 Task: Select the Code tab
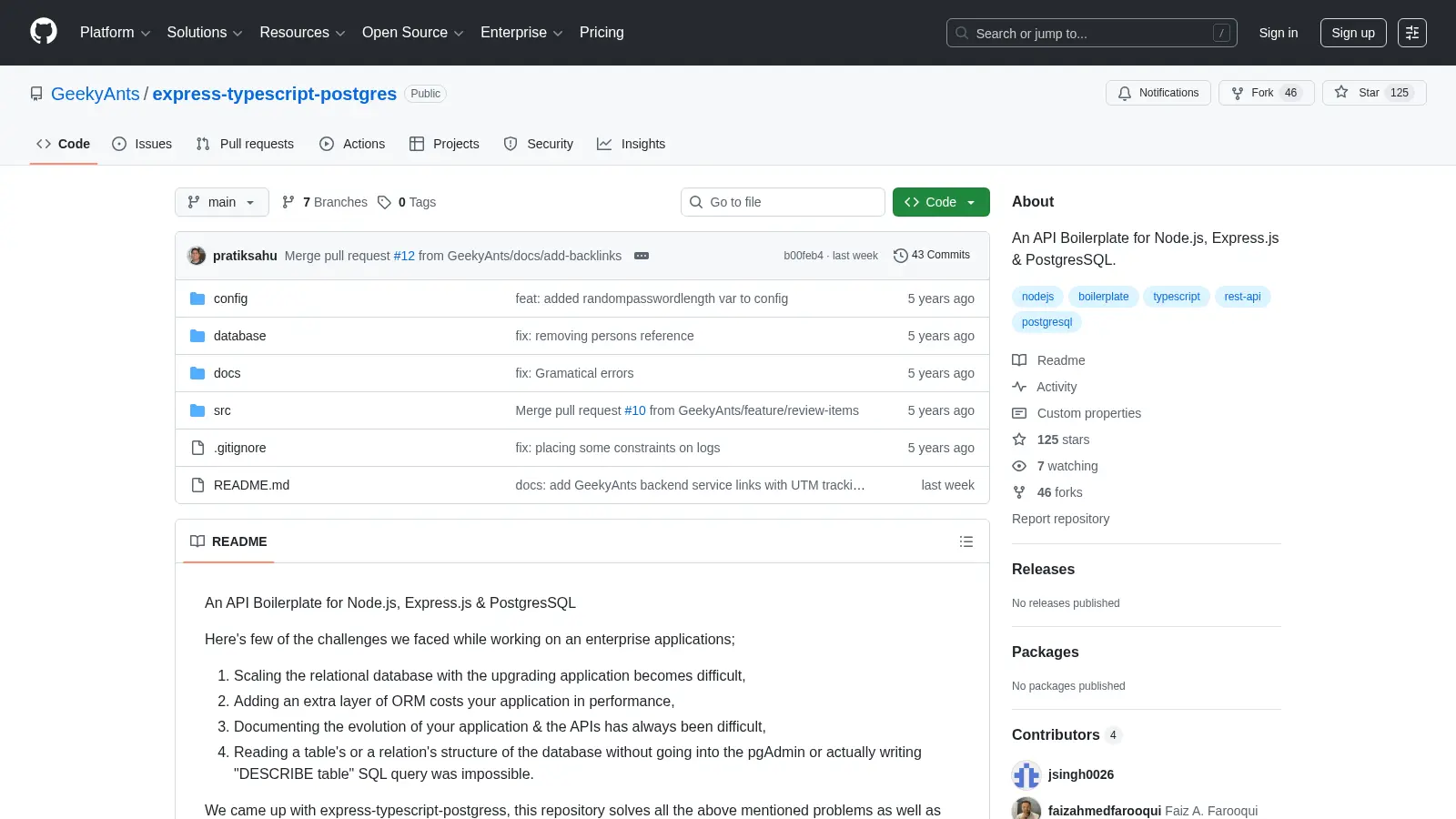click(64, 144)
